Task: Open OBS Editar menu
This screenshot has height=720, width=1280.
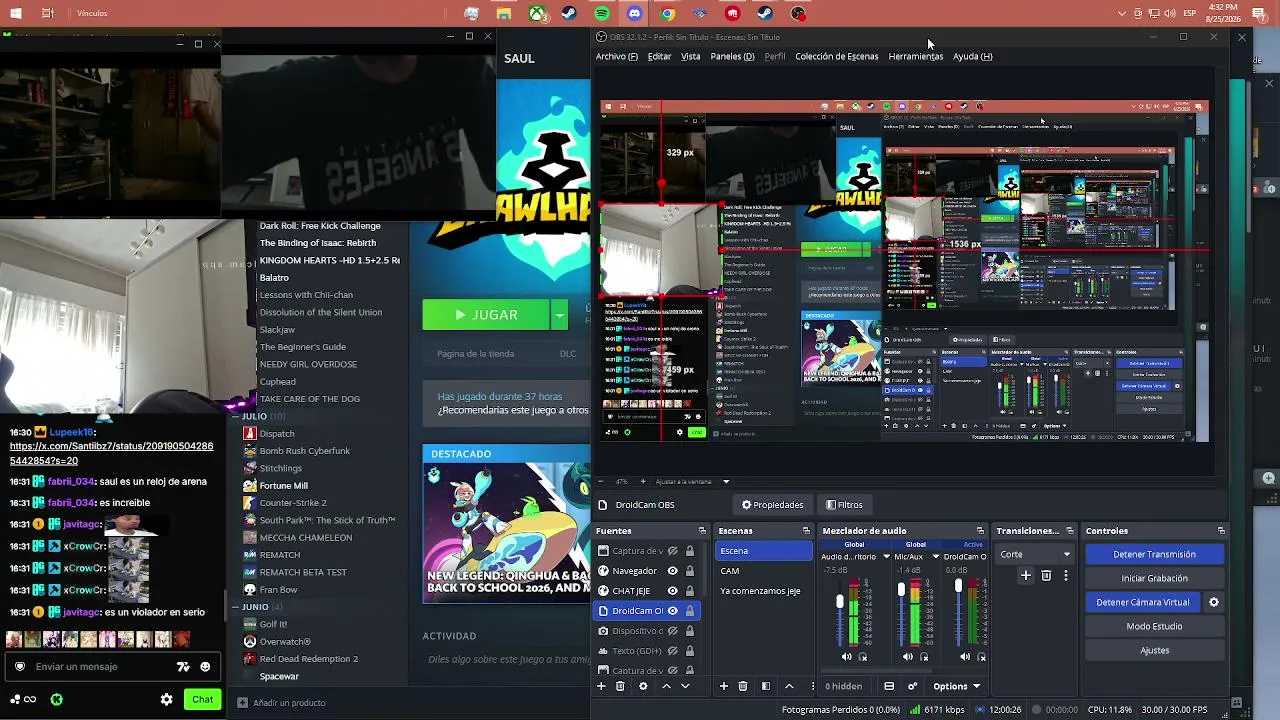Action: (659, 57)
